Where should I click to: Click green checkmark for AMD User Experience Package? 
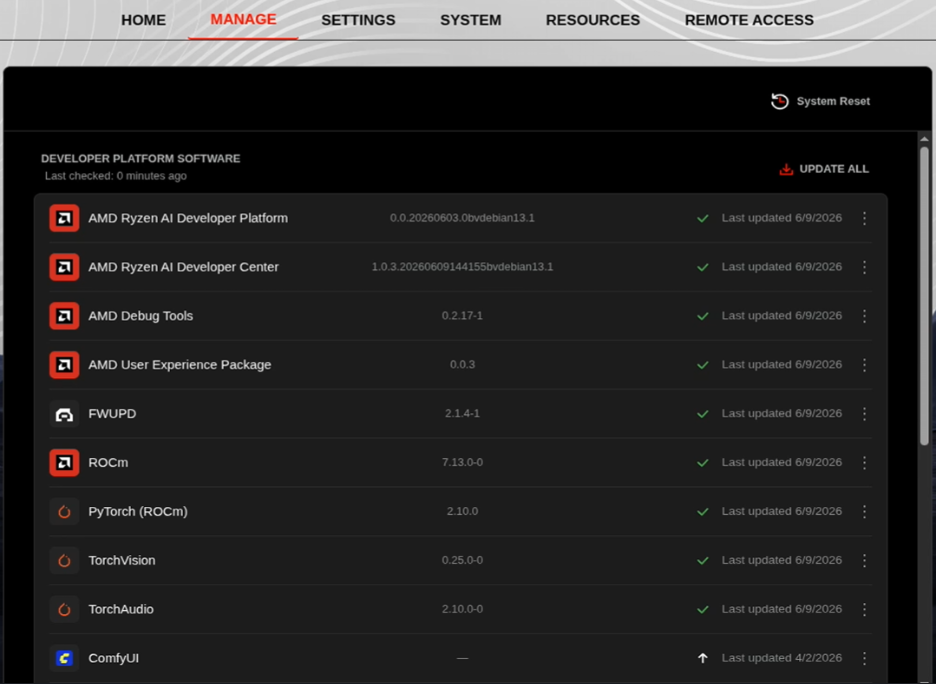click(703, 365)
